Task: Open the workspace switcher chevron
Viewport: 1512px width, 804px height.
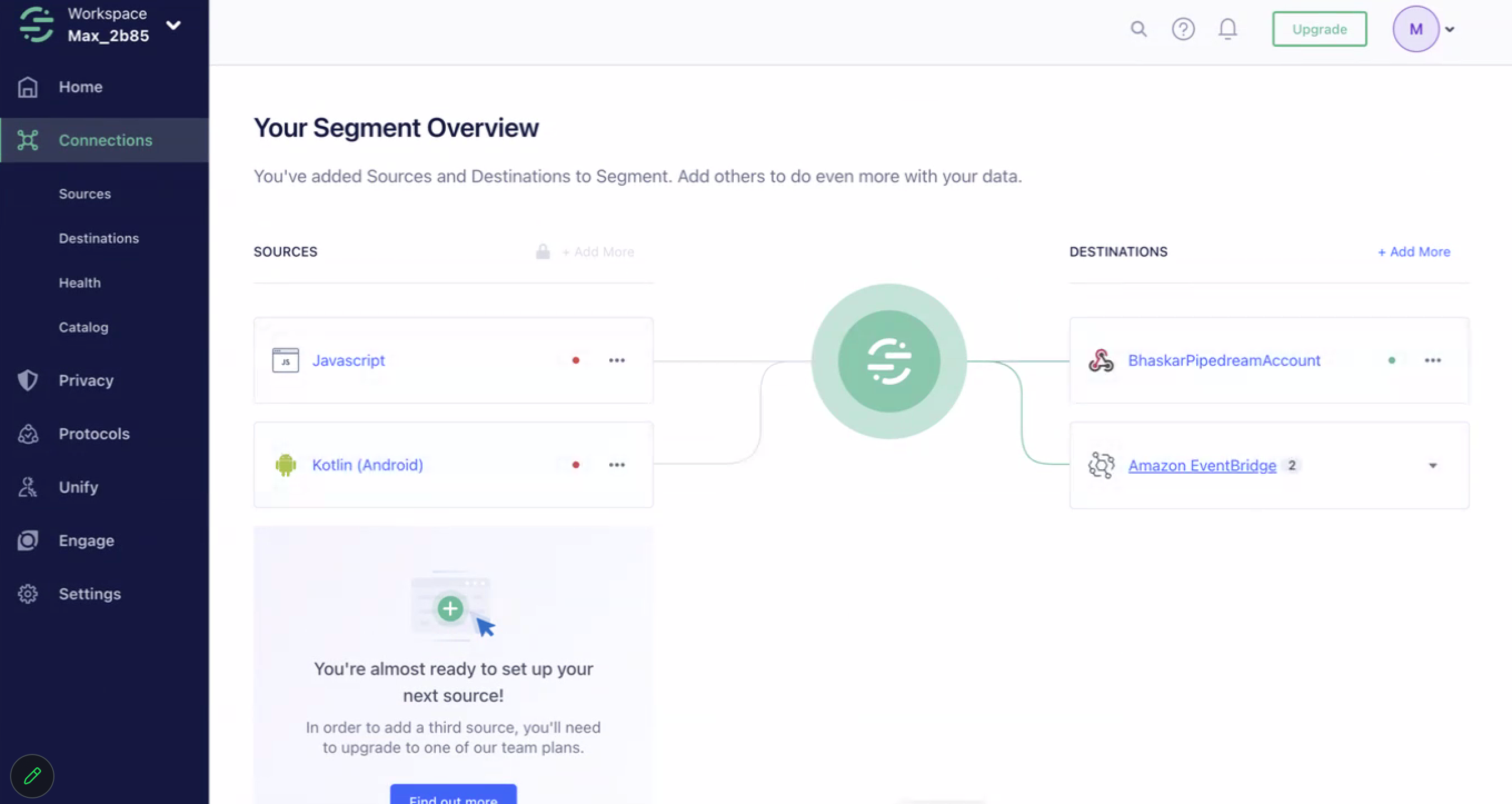Action: point(173,24)
